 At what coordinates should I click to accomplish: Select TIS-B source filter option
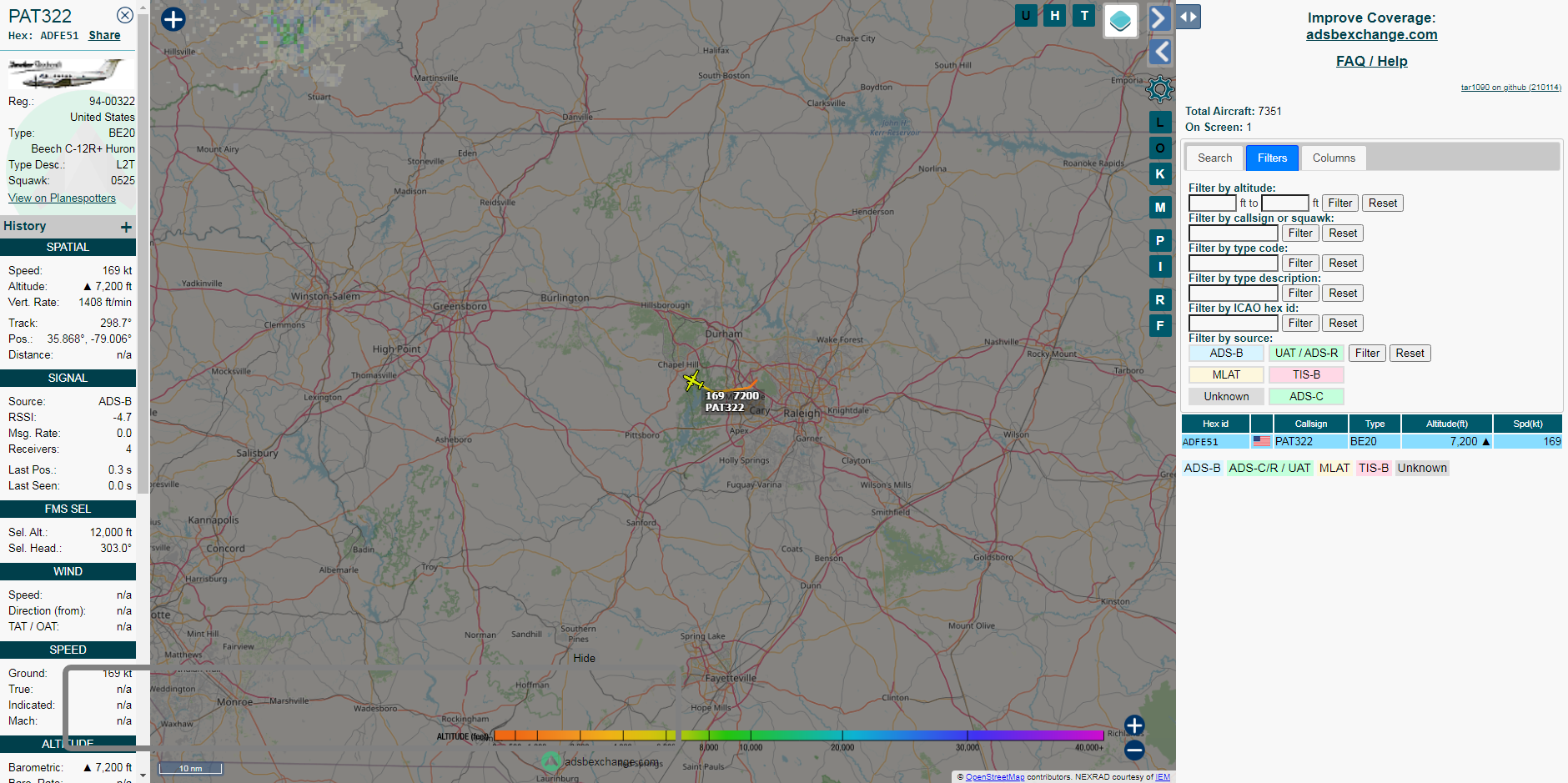click(1306, 374)
